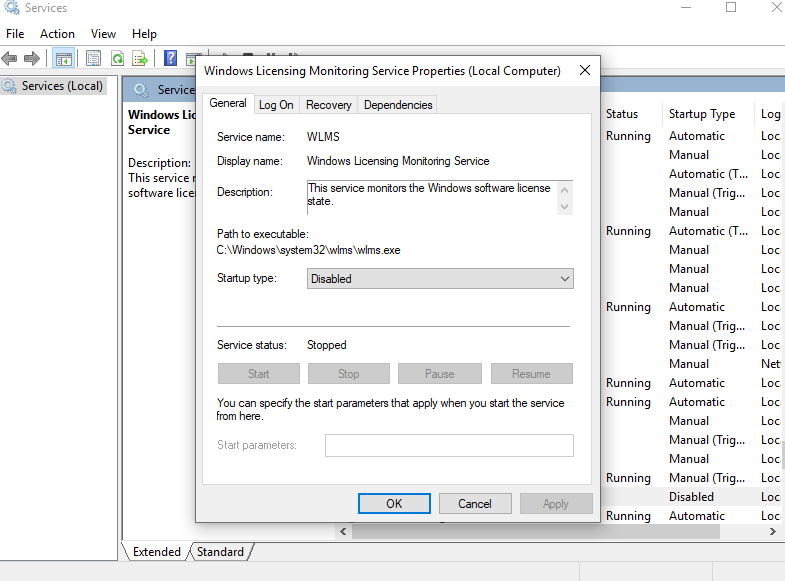Viewport: 785px width, 581px height.
Task: Open the Dependencies tab
Action: click(398, 105)
